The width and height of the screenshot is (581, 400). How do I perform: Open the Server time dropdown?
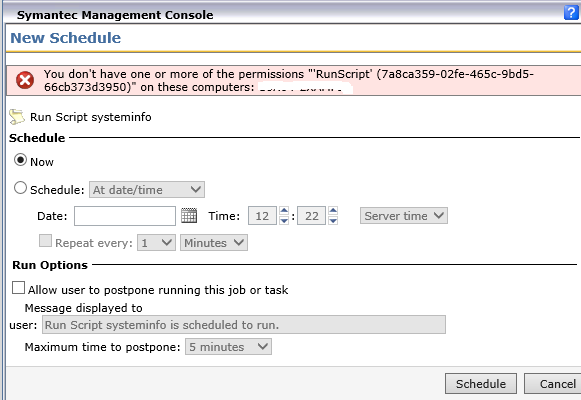[404, 216]
